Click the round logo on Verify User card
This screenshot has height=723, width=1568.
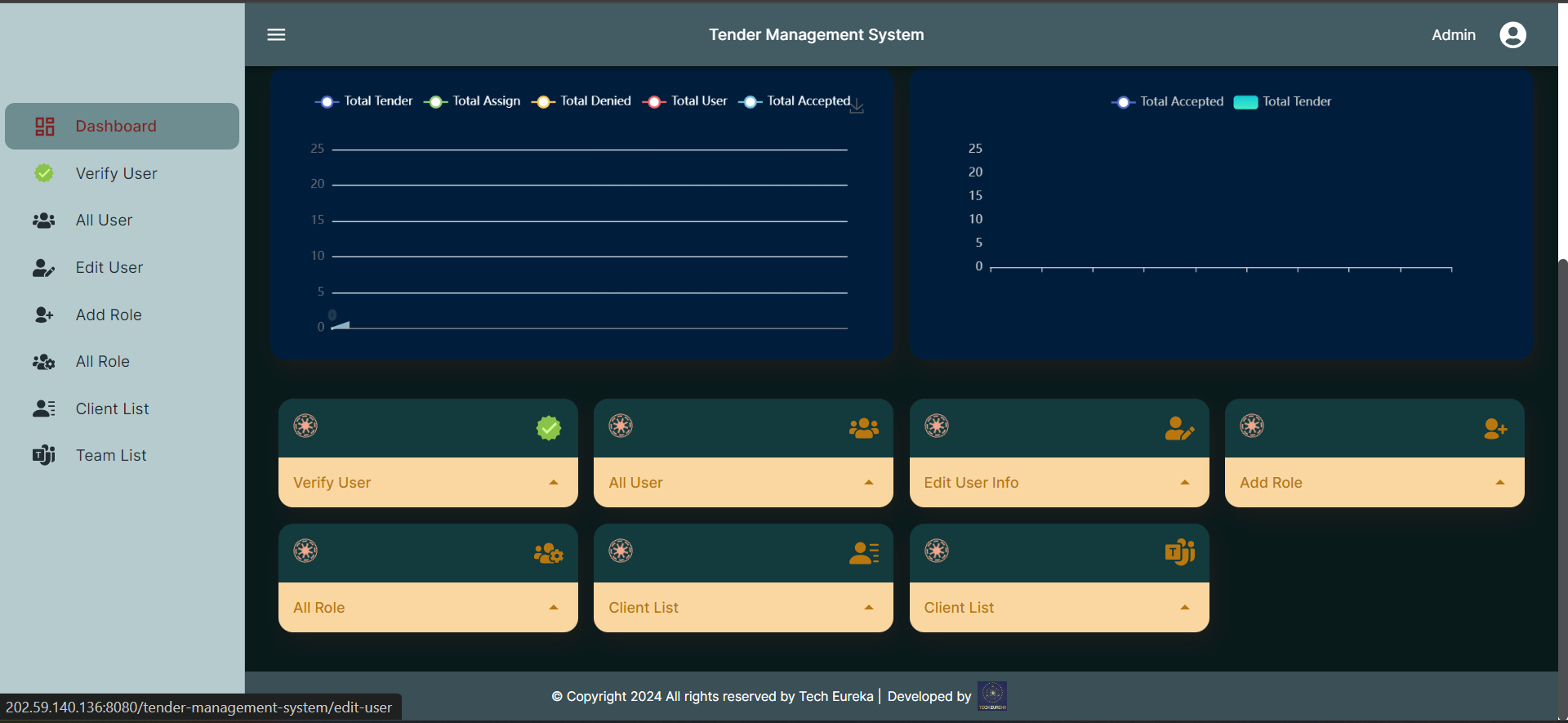305,426
